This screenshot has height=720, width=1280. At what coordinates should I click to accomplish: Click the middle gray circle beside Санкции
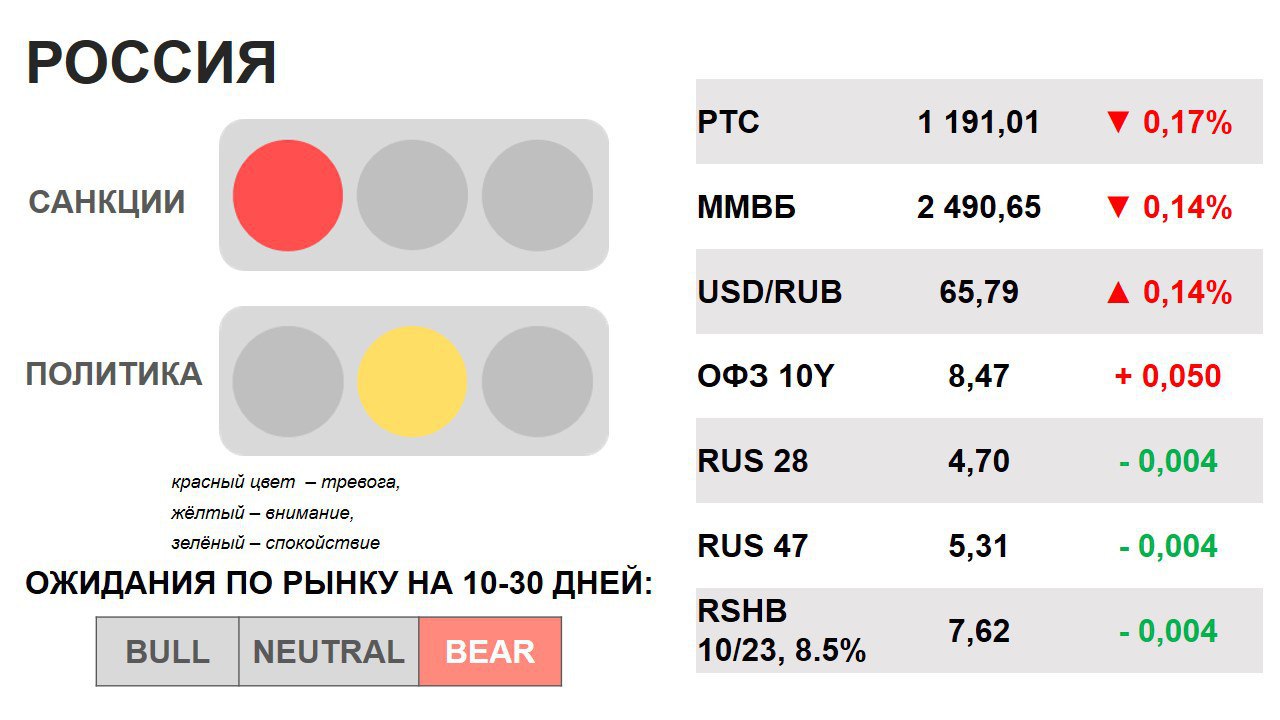[x=412, y=195]
